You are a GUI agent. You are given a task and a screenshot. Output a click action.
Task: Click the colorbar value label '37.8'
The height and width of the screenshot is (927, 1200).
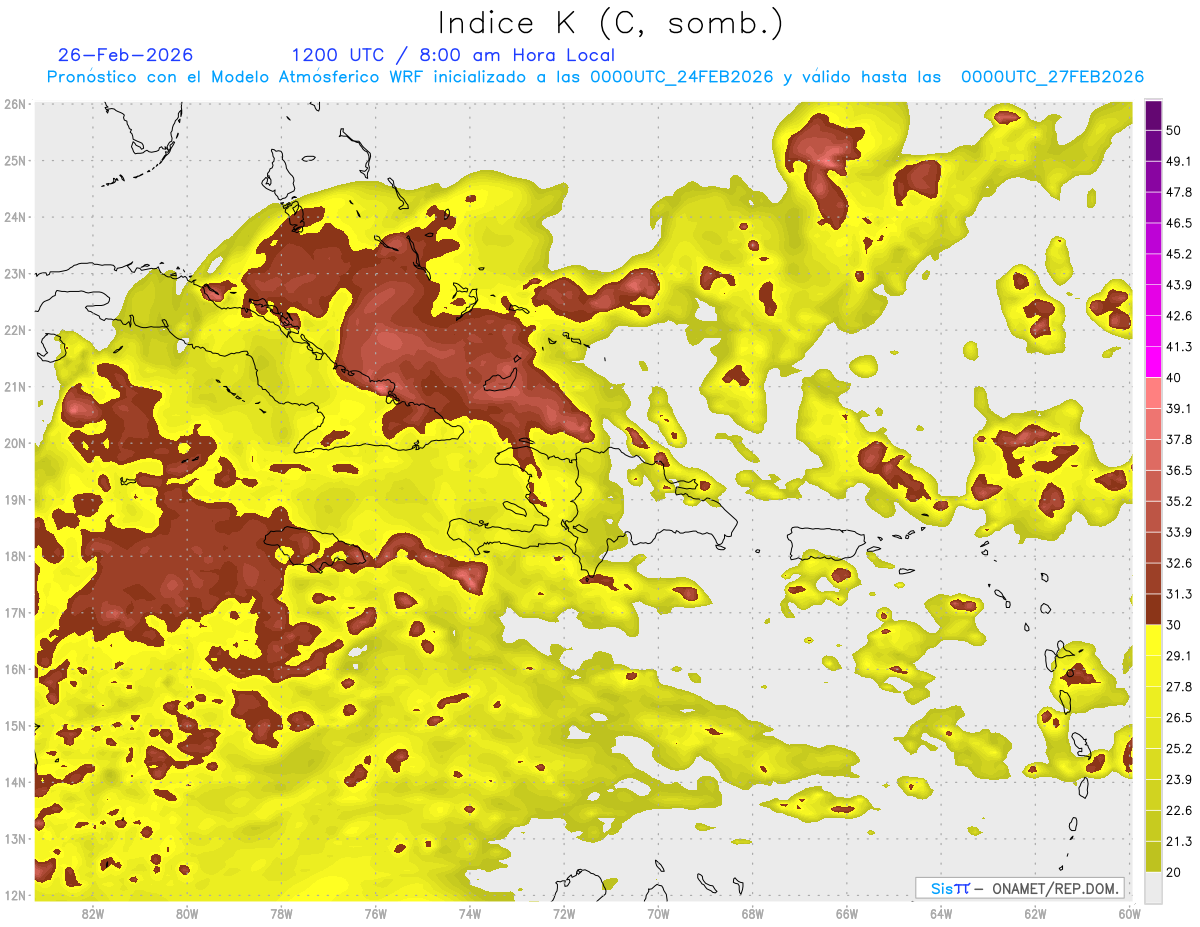coord(1178,439)
